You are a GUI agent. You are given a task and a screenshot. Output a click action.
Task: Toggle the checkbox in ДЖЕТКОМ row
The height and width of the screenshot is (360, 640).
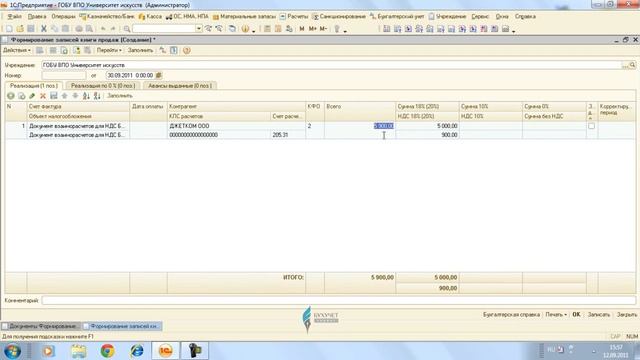tap(591, 126)
